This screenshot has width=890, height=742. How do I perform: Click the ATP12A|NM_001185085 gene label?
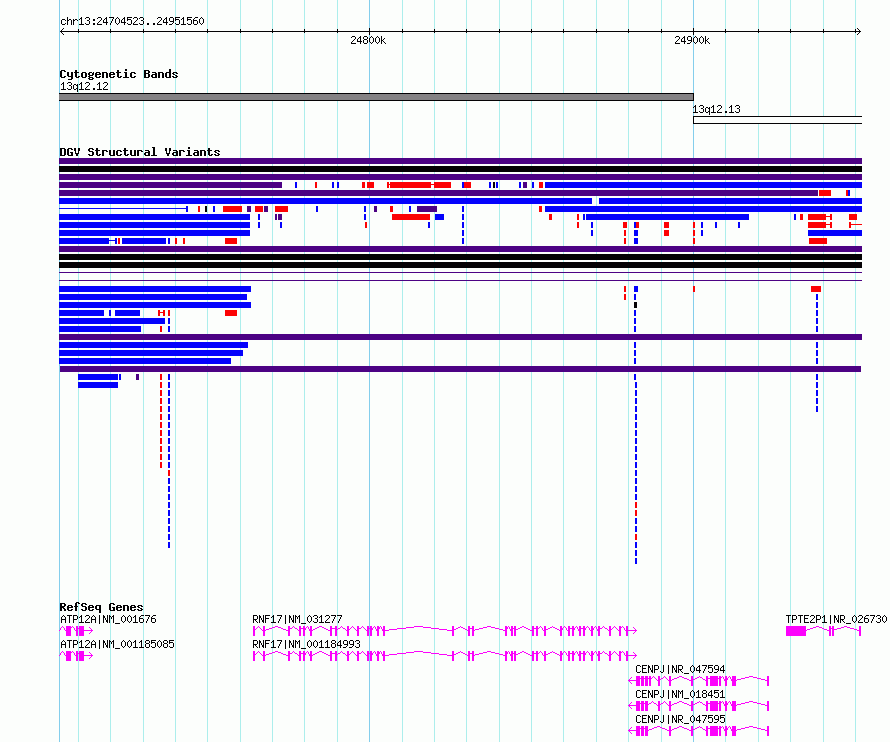tap(117, 644)
